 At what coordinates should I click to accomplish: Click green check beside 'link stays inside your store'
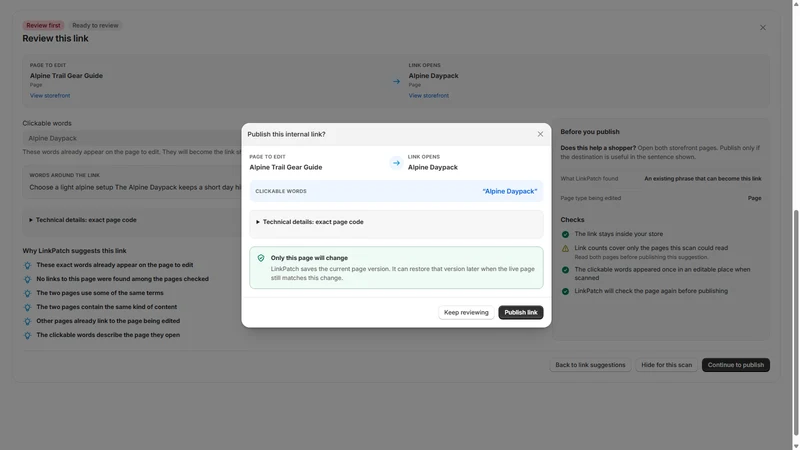pos(565,234)
